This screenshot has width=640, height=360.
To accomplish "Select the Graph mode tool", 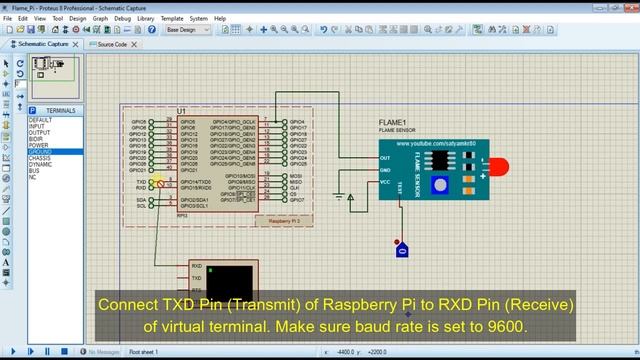I will pyautogui.click(x=6, y=158).
